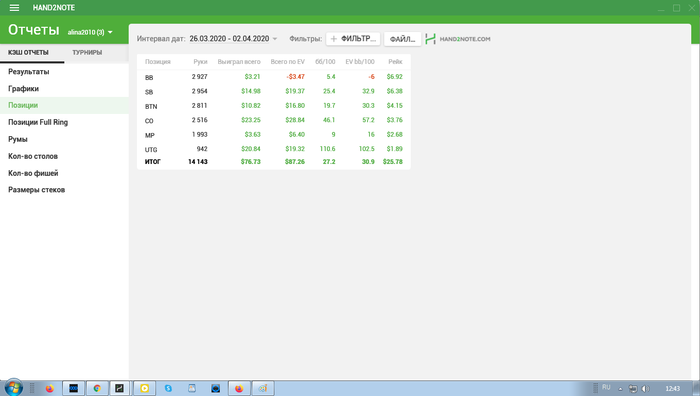Show hidden system tray icons

tap(620, 388)
